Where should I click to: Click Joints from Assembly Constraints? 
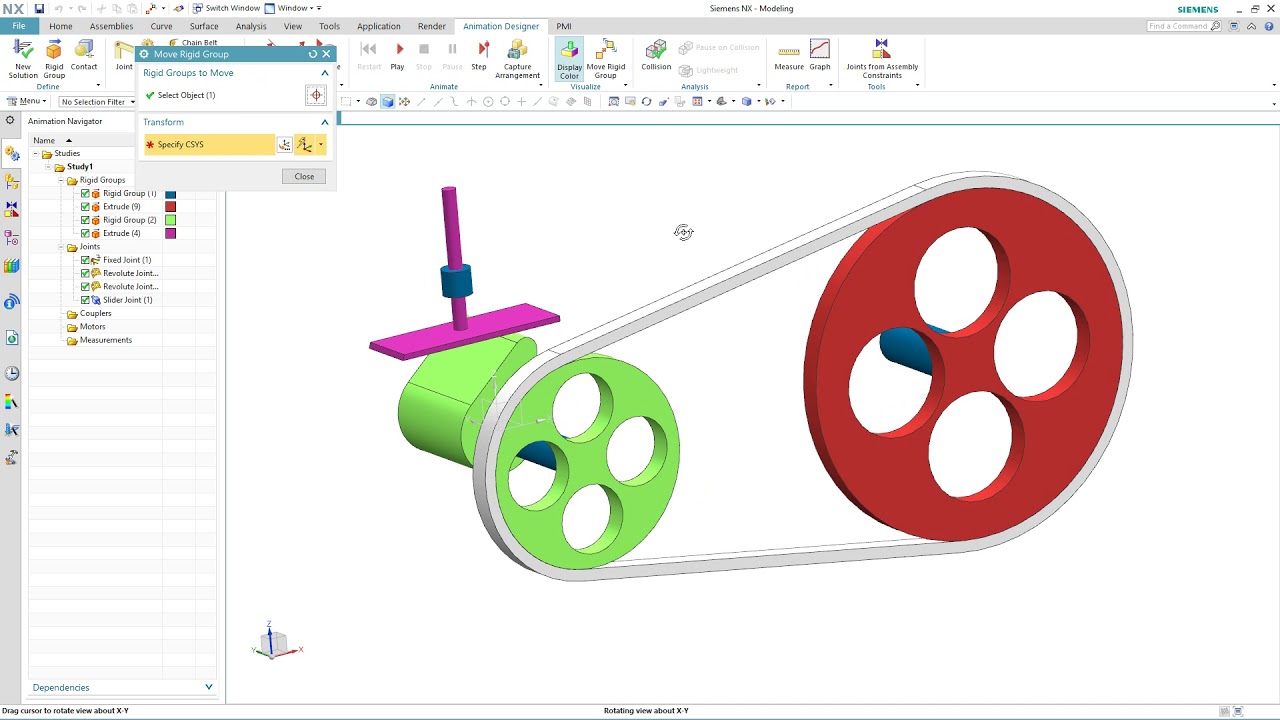pyautogui.click(x=882, y=59)
